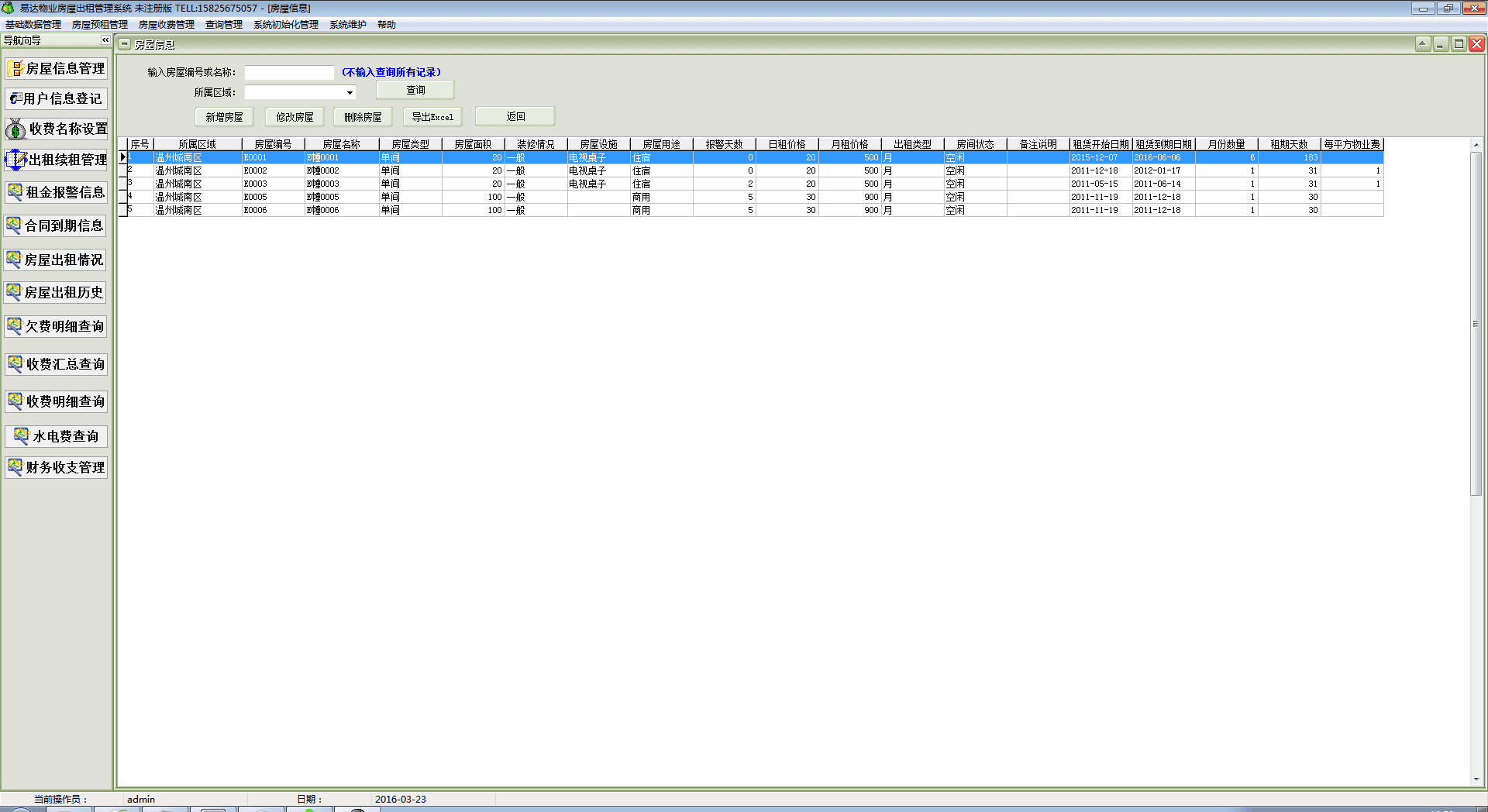Open 合同到期信息 in the sidebar
The width and height of the screenshot is (1488, 812).
pyautogui.click(x=56, y=225)
